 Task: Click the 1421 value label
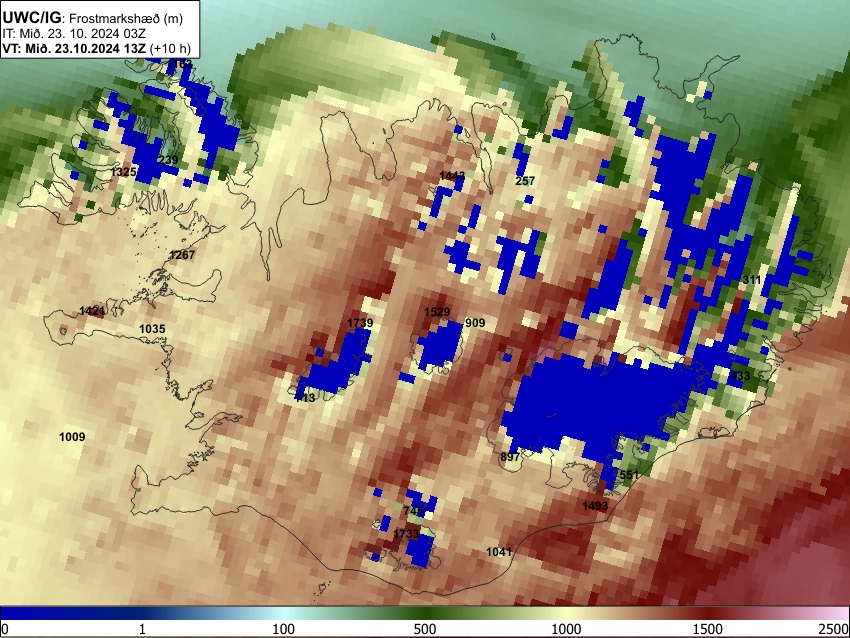92,311
